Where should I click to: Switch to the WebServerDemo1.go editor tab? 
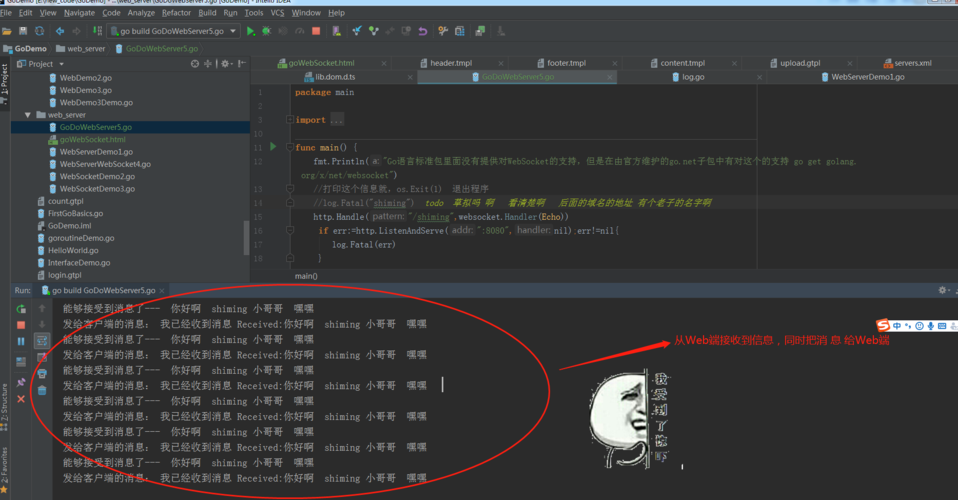click(x=868, y=77)
